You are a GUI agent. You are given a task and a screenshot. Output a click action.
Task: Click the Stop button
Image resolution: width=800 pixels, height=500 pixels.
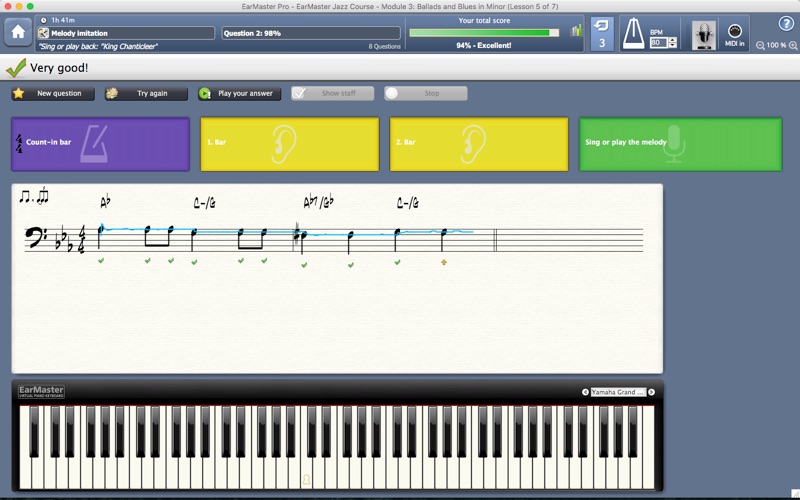point(426,93)
